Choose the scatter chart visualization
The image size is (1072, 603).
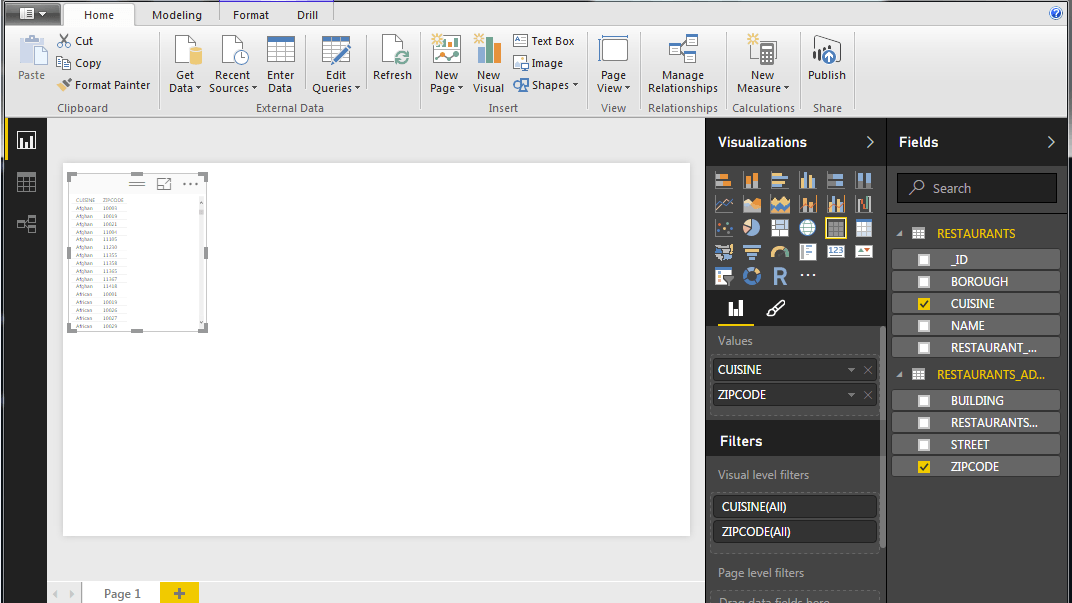click(x=724, y=228)
